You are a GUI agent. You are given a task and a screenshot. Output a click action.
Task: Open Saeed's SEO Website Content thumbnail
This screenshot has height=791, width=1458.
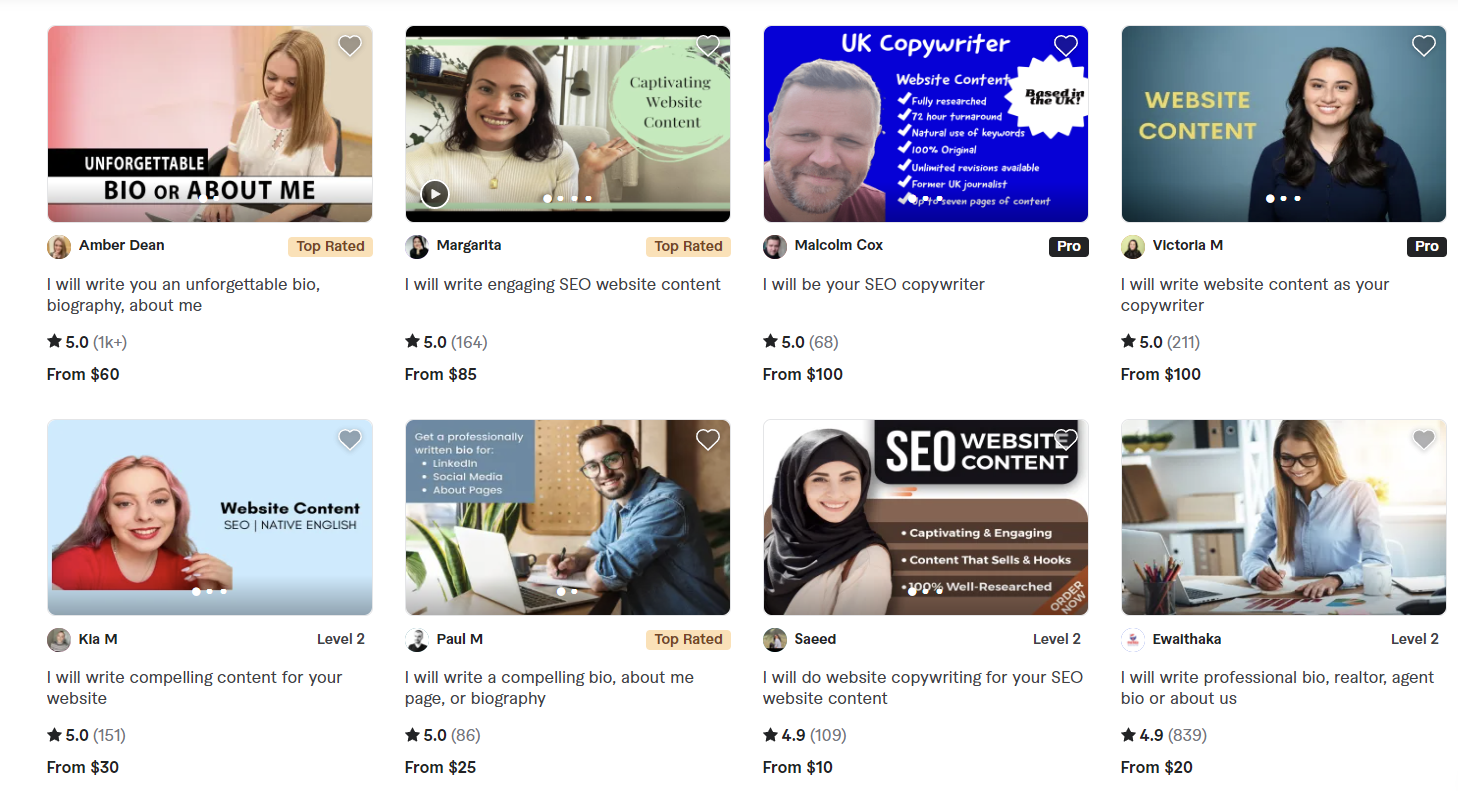[926, 517]
